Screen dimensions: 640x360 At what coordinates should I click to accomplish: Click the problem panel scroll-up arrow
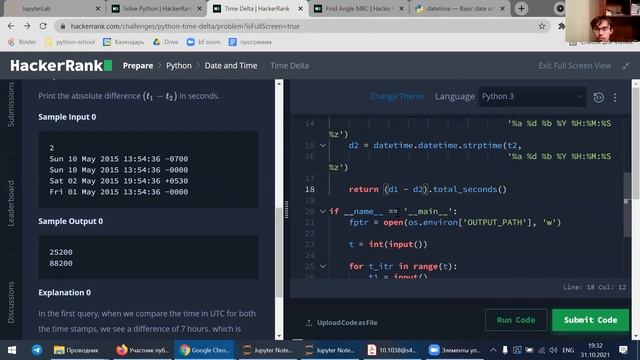pyautogui.click(x=279, y=84)
